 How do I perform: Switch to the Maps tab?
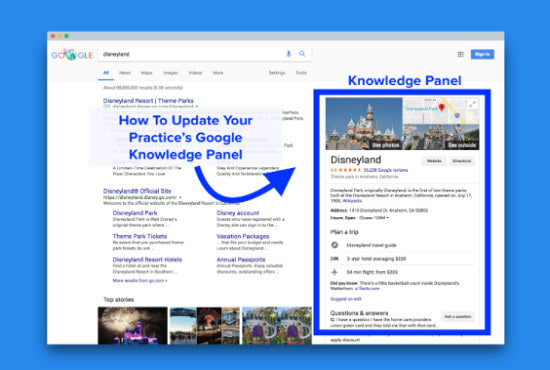[x=147, y=73]
